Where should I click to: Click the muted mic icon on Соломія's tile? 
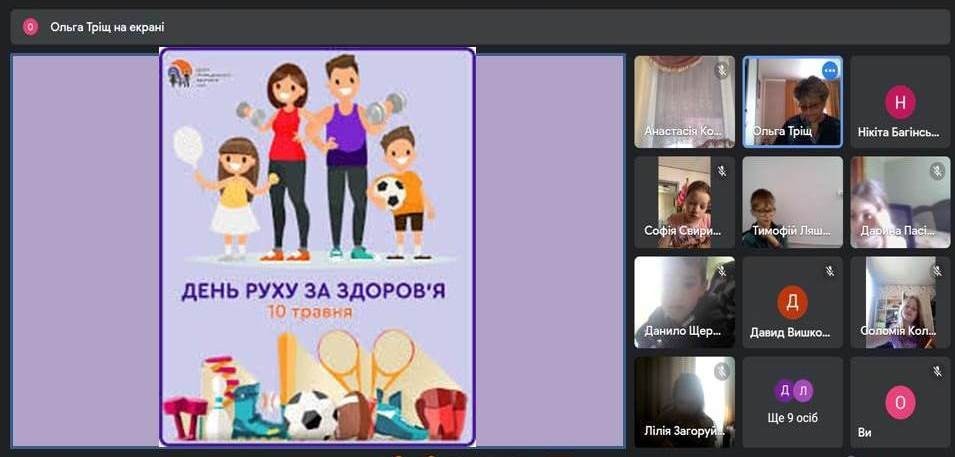click(937, 271)
